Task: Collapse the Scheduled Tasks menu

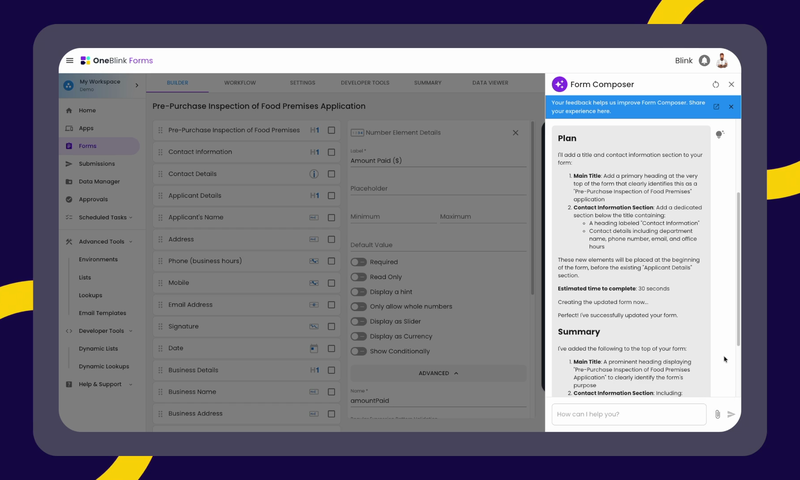Action: tap(131, 217)
